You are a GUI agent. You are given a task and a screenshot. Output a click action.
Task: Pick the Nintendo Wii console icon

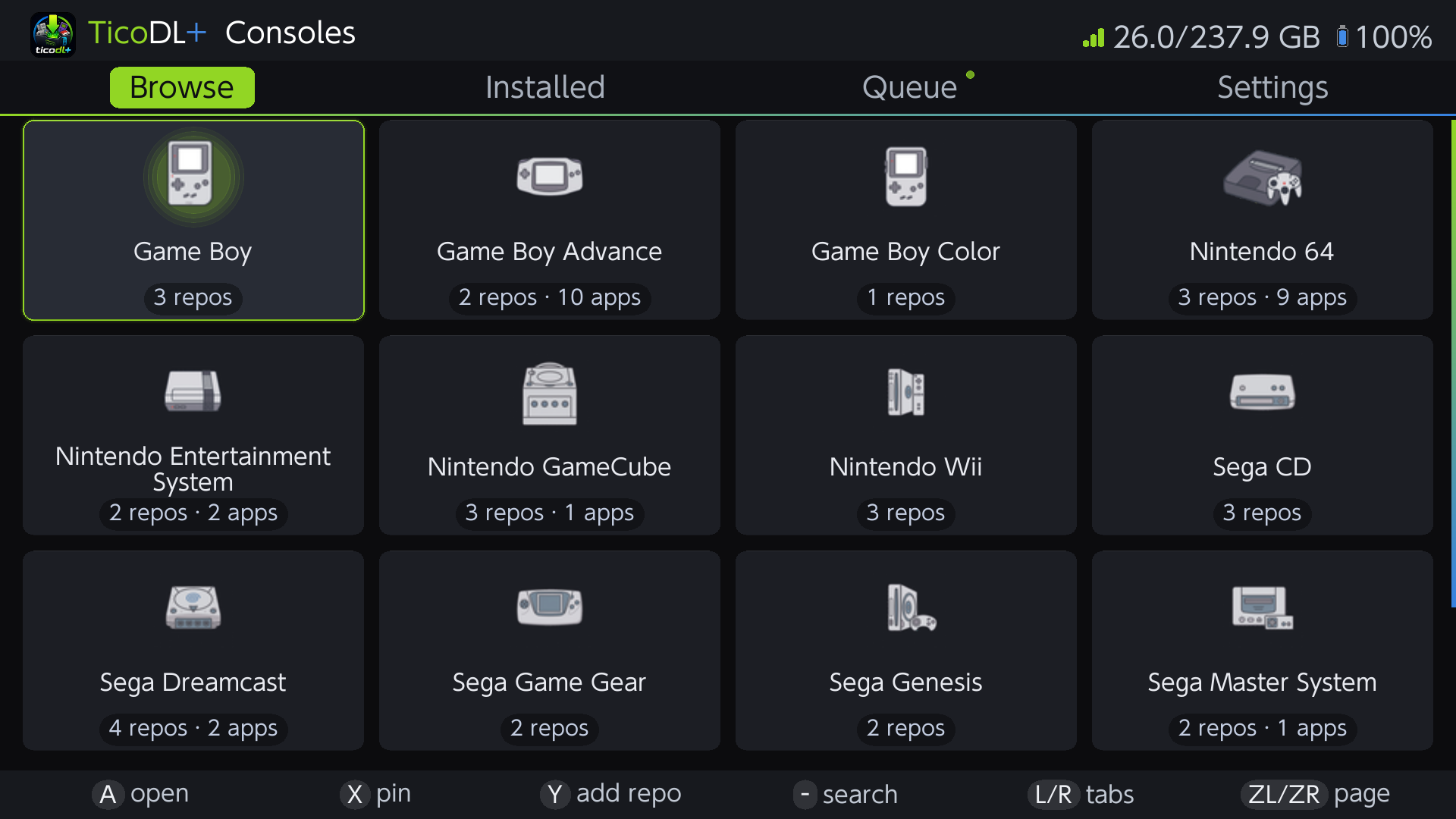pyautogui.click(x=905, y=392)
